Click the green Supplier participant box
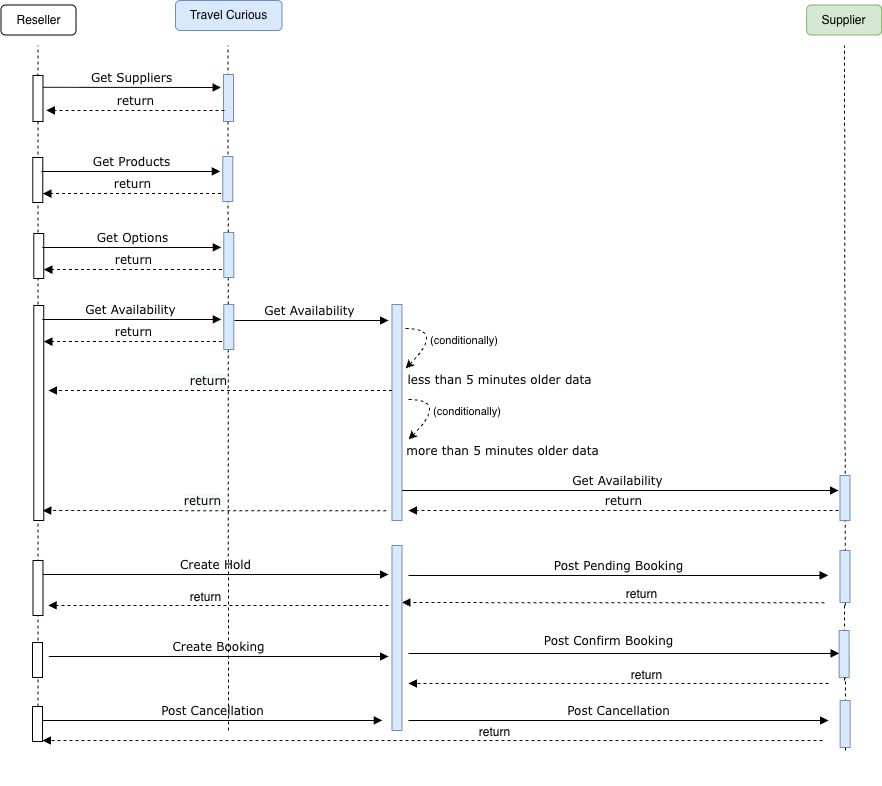Viewport: 882px width, 786px height. (x=843, y=20)
